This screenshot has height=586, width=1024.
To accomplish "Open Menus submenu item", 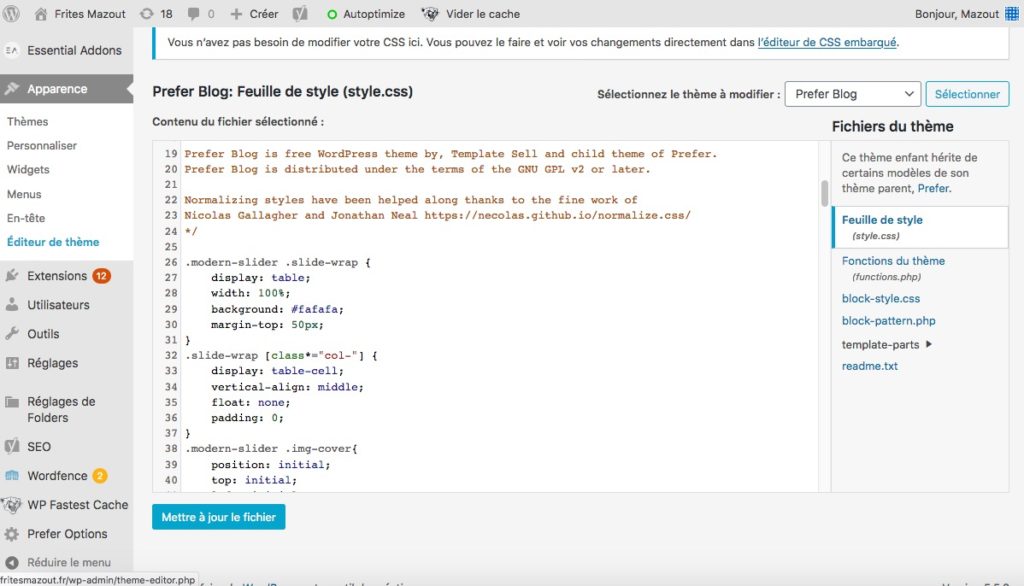I will pyautogui.click(x=24, y=194).
